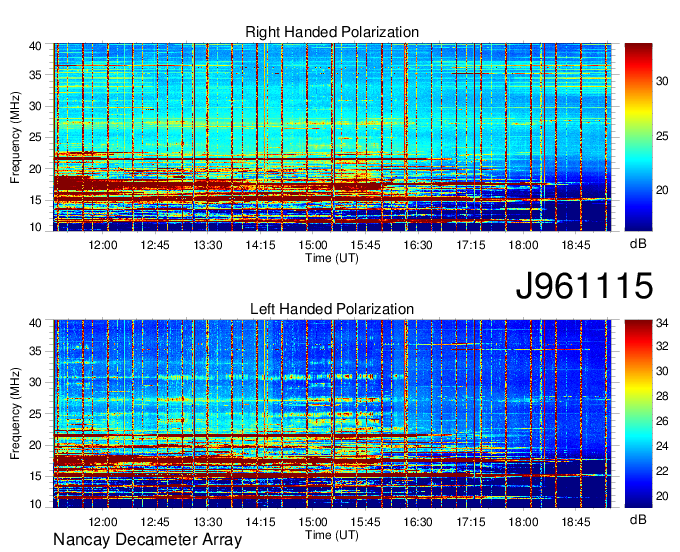The image size is (680, 552).
Task: Click the 30 dB tick on the upper colorbar
Action: (x=662, y=81)
